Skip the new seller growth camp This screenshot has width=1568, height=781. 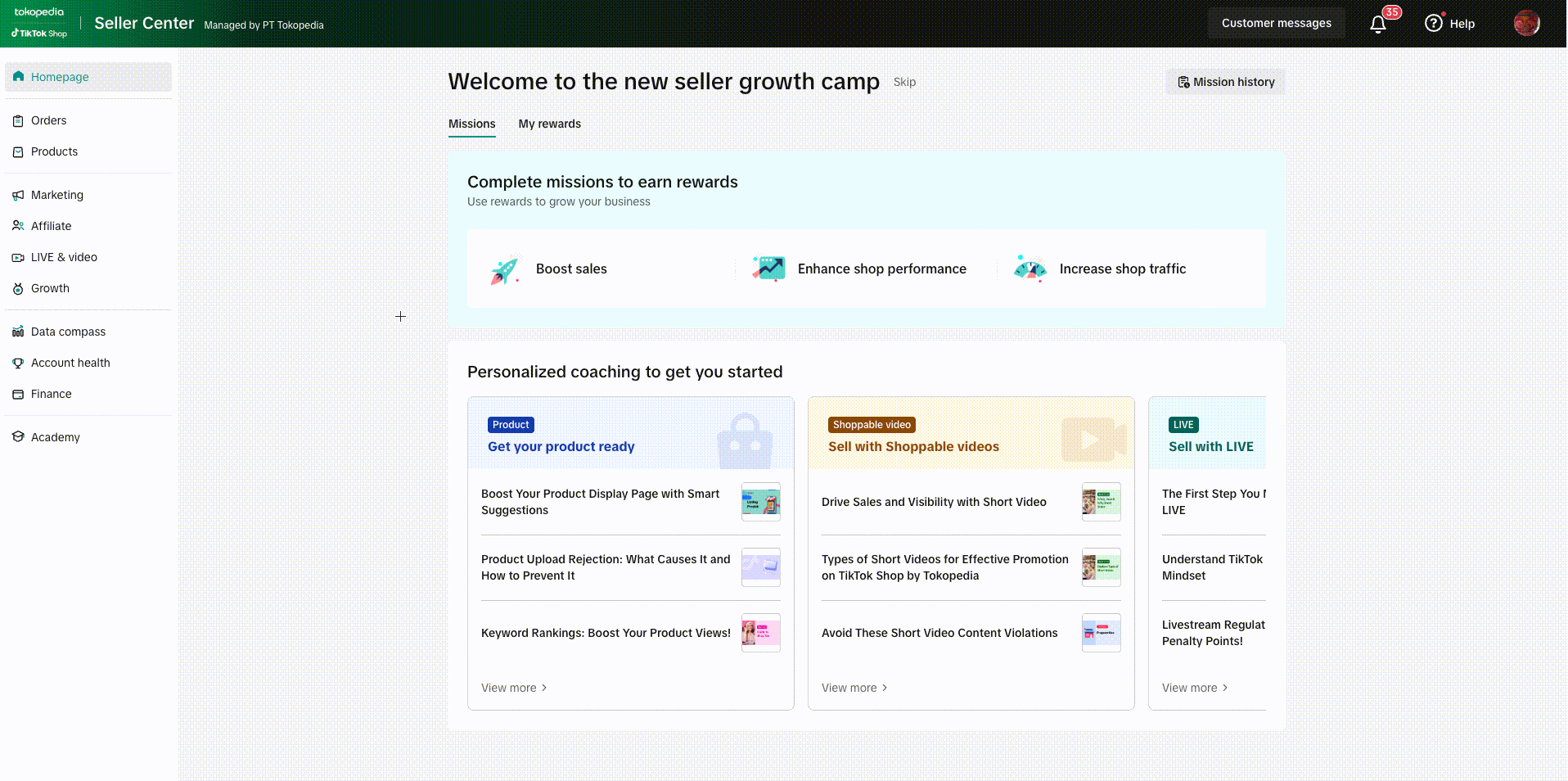point(904,82)
